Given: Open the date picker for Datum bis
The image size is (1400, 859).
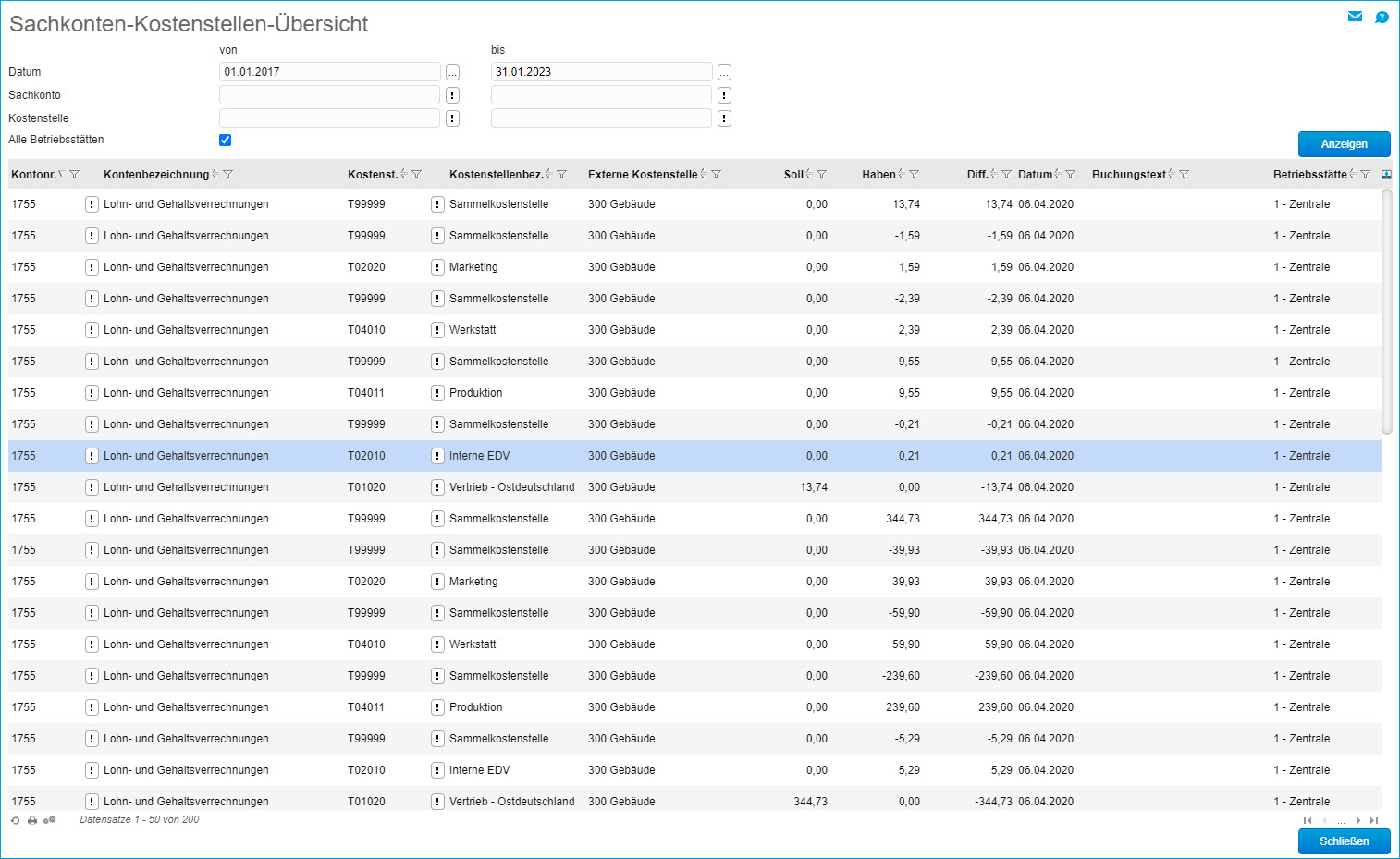Looking at the screenshot, I should (724, 72).
